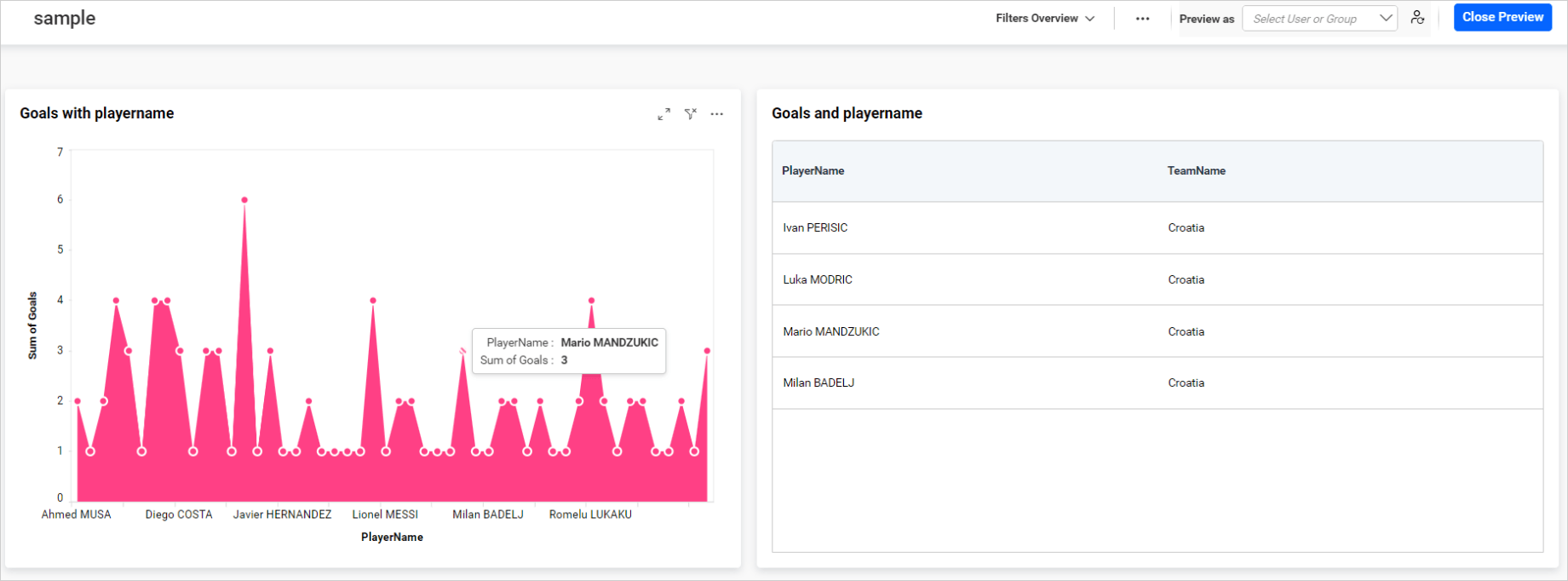Sort by PlayerName column header

[813, 171]
